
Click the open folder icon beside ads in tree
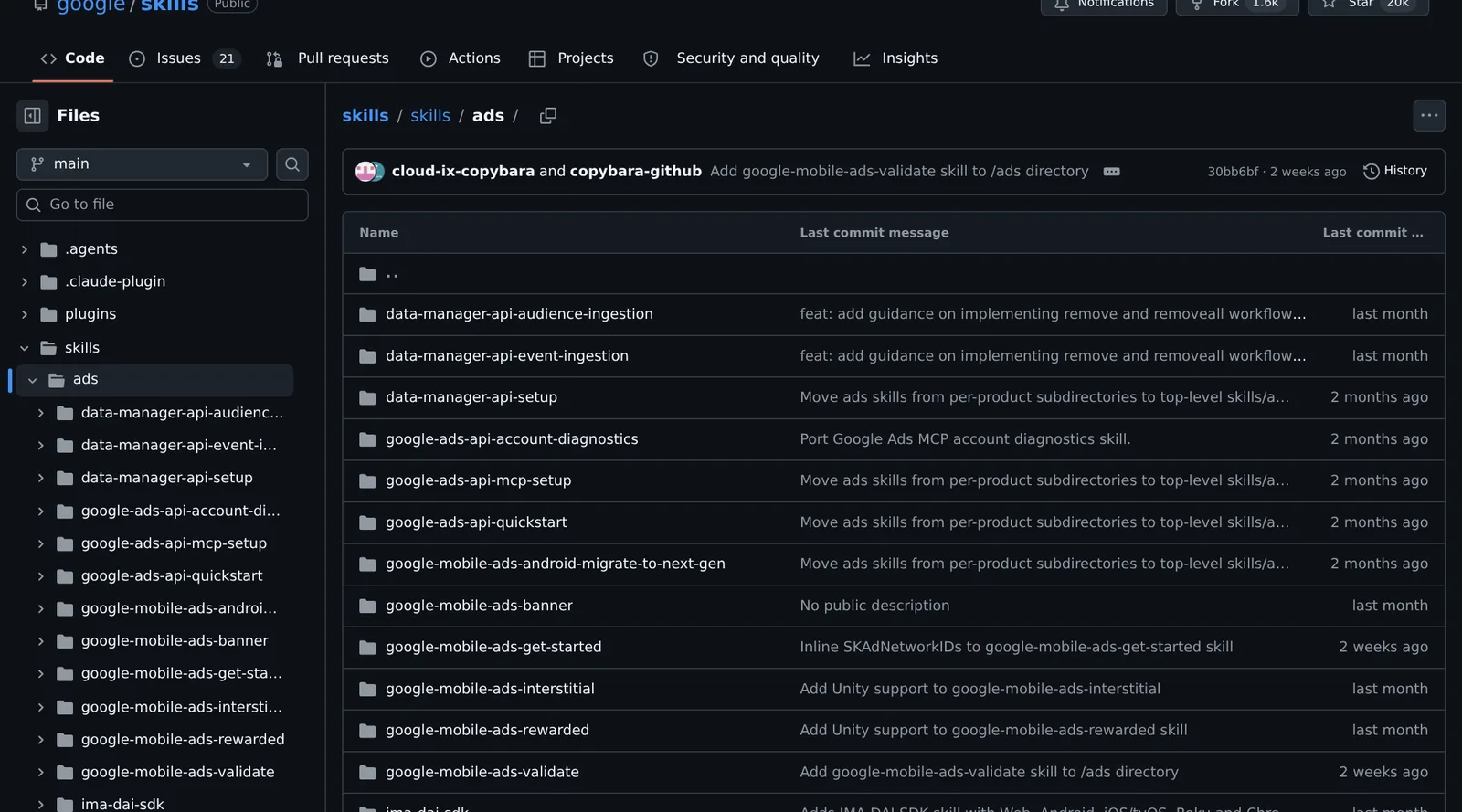coord(57,380)
